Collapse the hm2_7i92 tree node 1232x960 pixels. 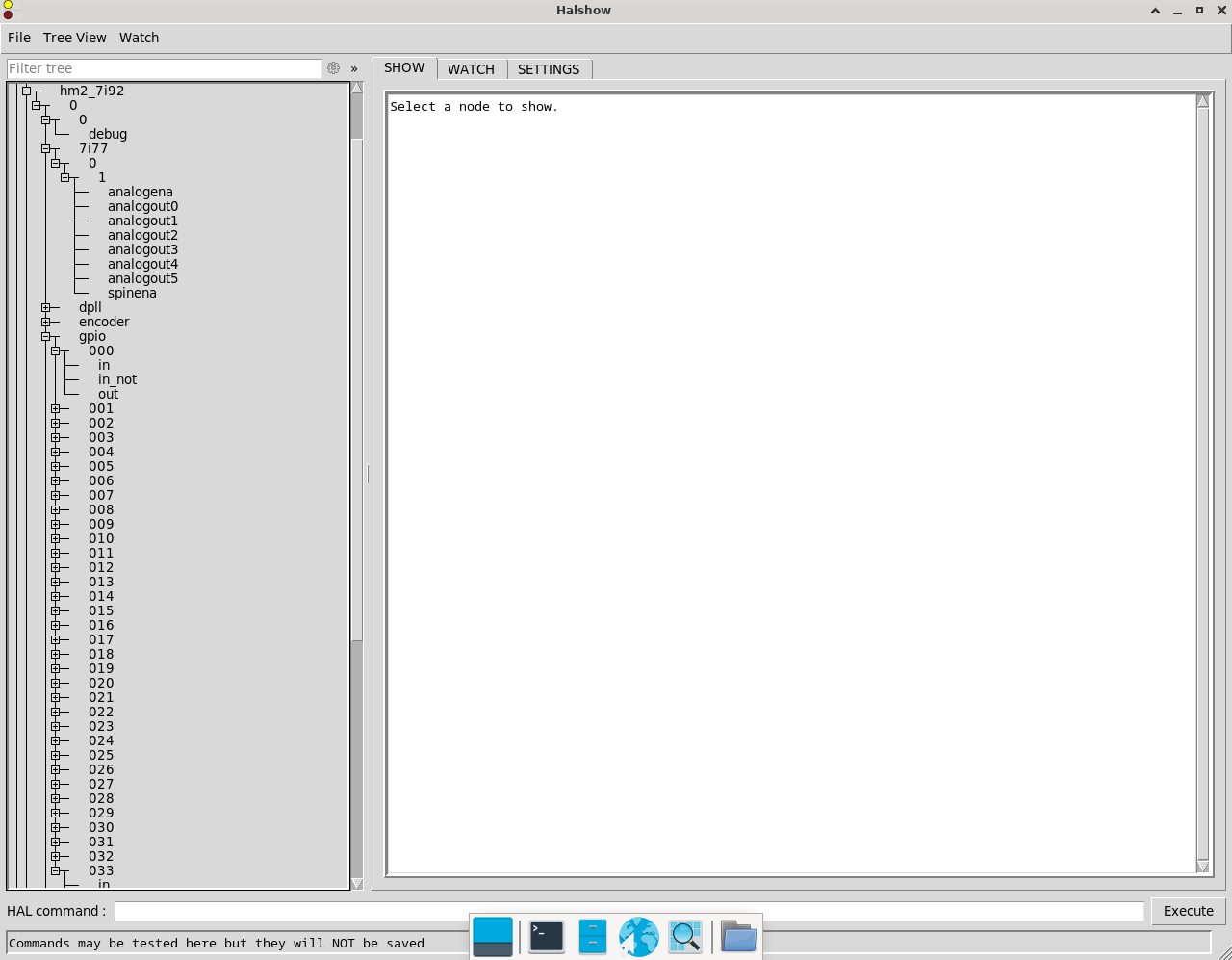pos(27,91)
